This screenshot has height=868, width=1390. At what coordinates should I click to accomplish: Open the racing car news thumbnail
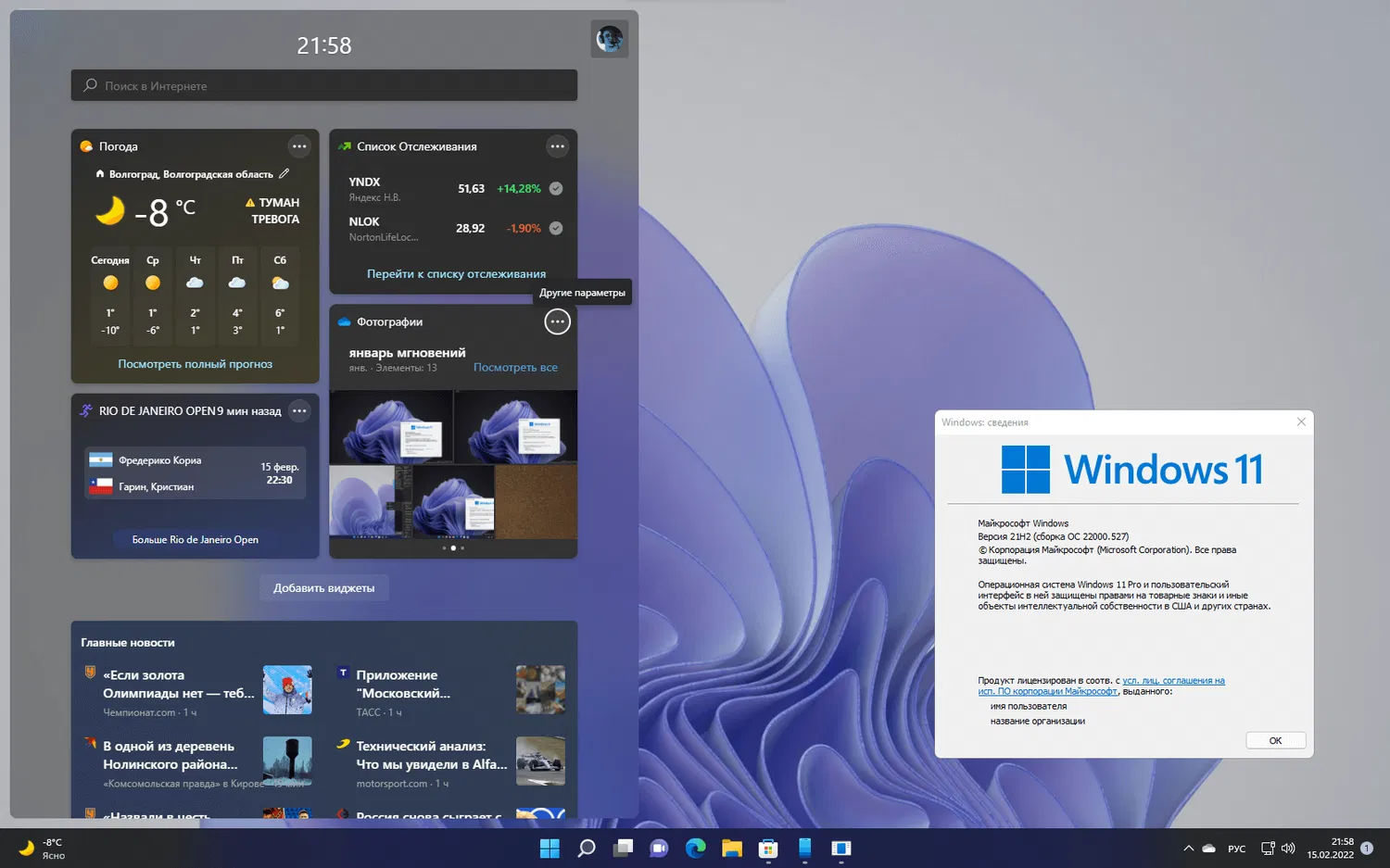coord(540,761)
